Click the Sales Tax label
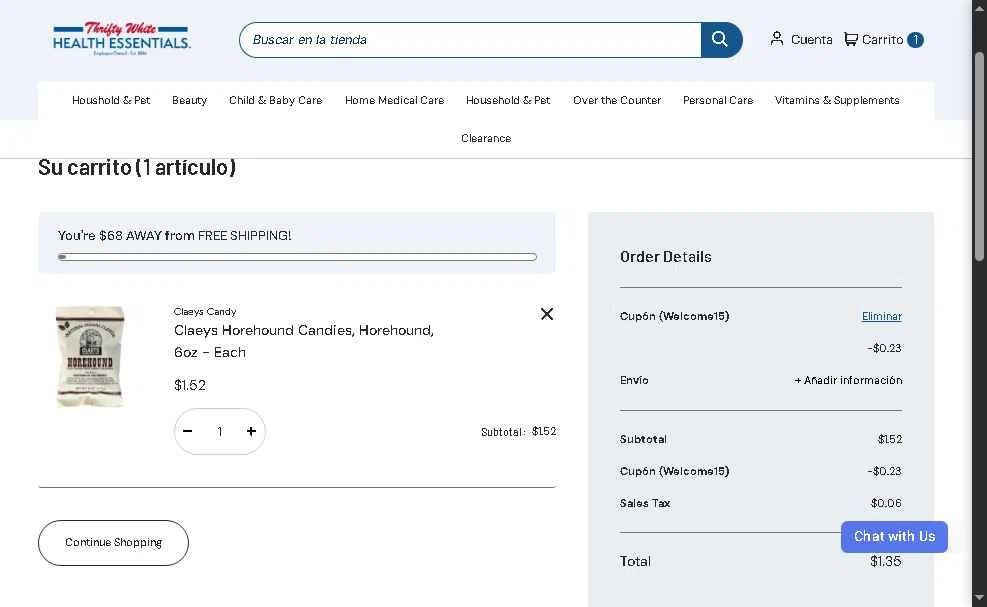This screenshot has height=607, width=987. pyautogui.click(x=645, y=503)
